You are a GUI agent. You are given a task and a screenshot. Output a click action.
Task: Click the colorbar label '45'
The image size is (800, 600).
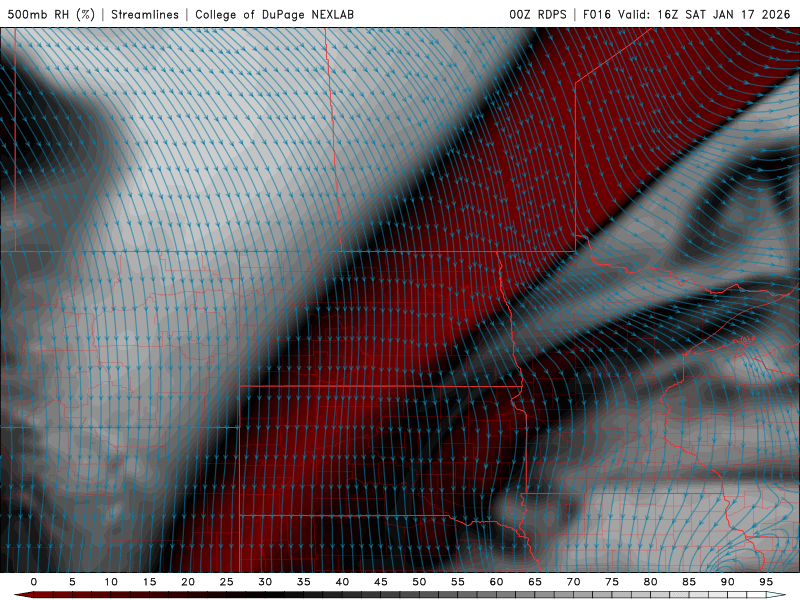(380, 582)
